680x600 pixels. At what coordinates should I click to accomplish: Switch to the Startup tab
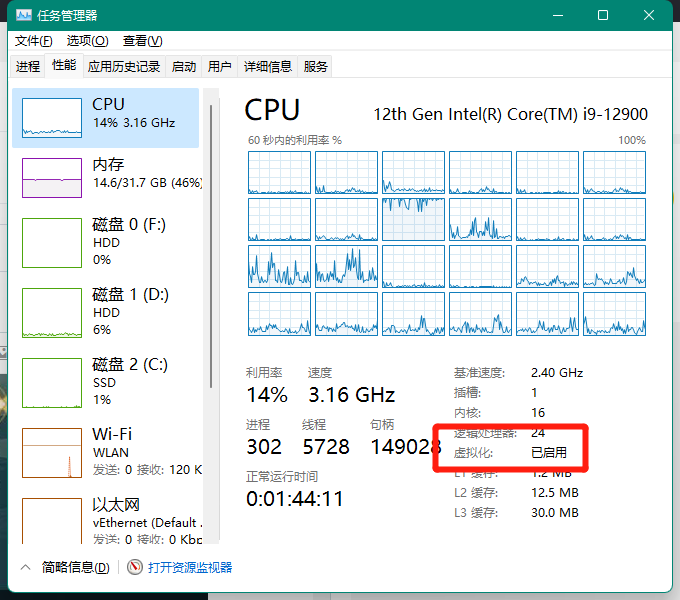point(184,67)
